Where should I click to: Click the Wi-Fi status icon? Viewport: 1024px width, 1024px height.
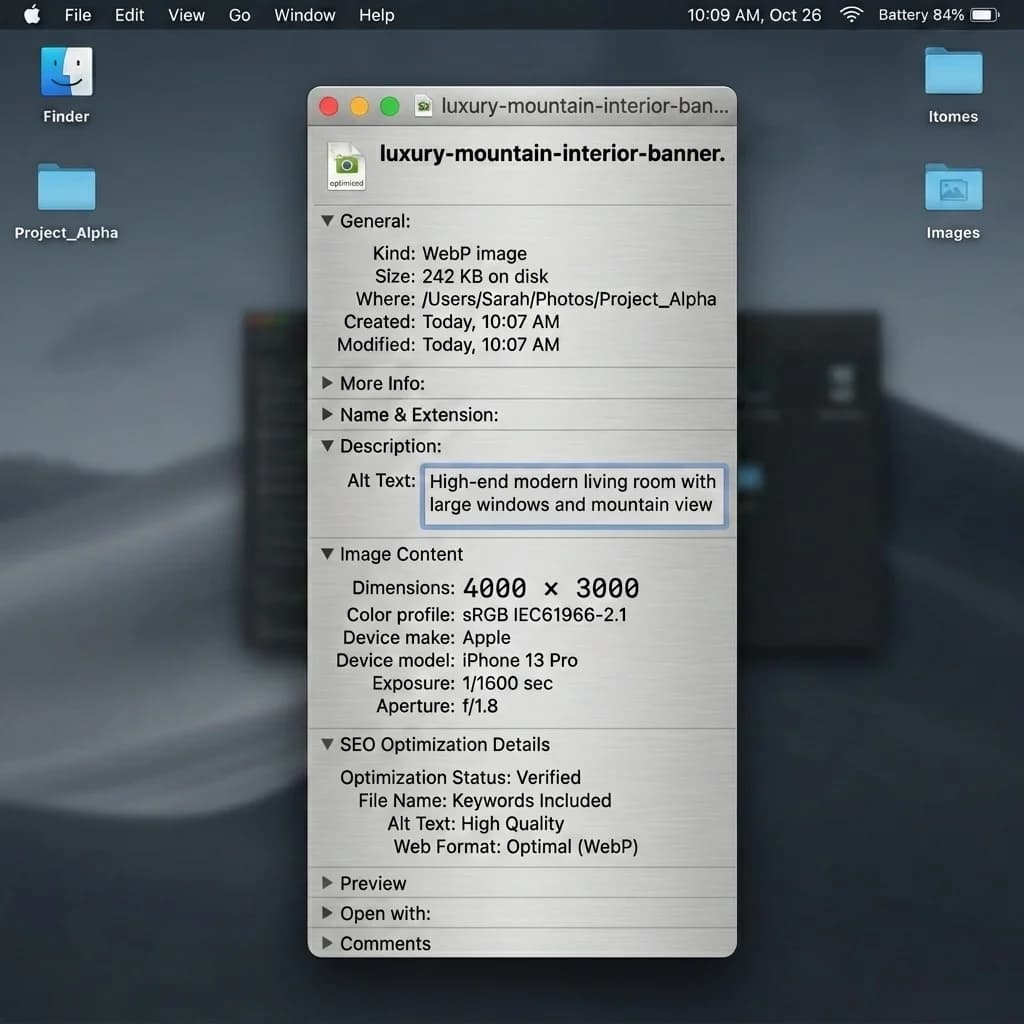(851, 14)
